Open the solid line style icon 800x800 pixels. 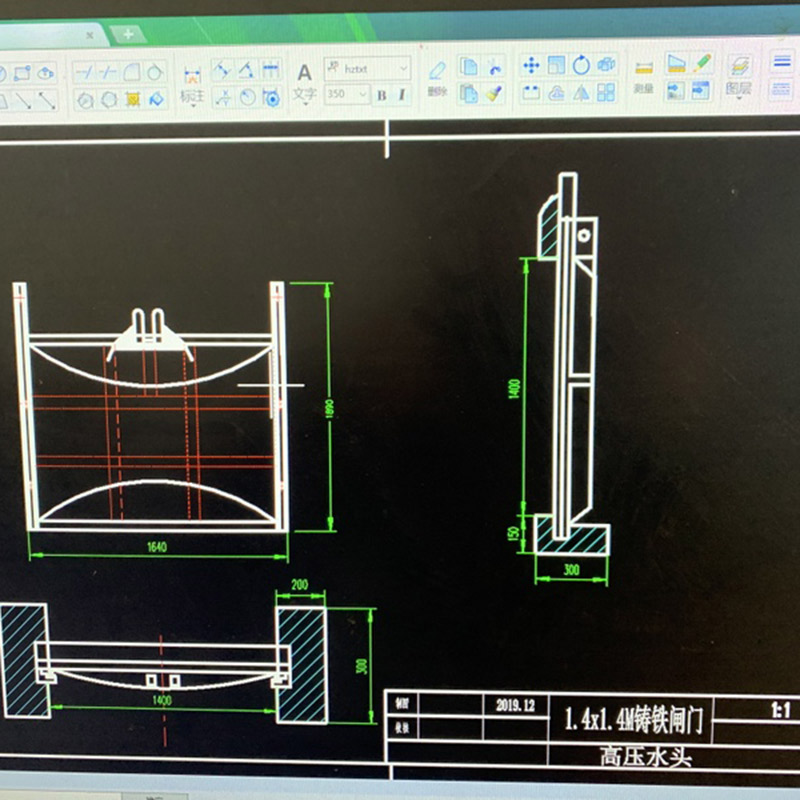[x=782, y=62]
